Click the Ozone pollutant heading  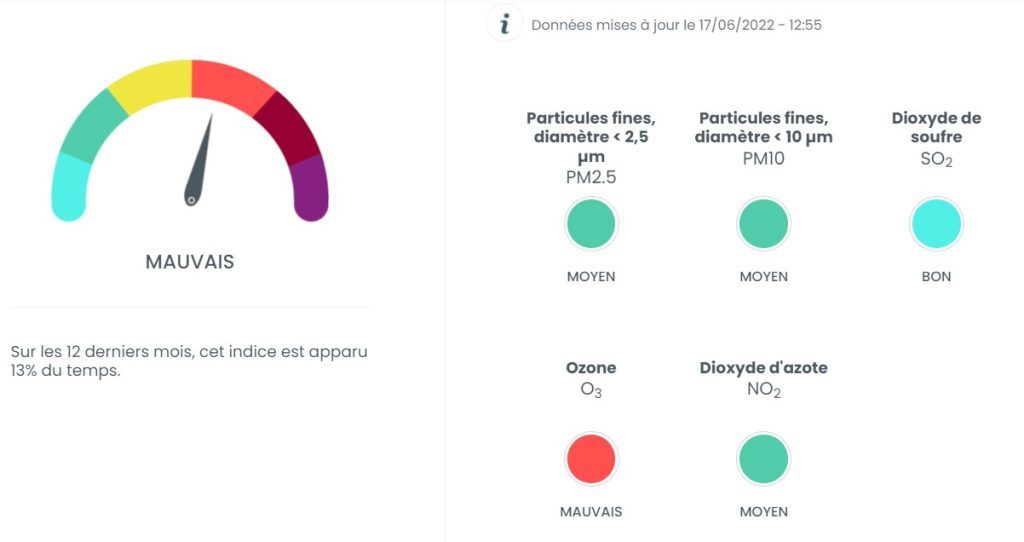pos(591,368)
